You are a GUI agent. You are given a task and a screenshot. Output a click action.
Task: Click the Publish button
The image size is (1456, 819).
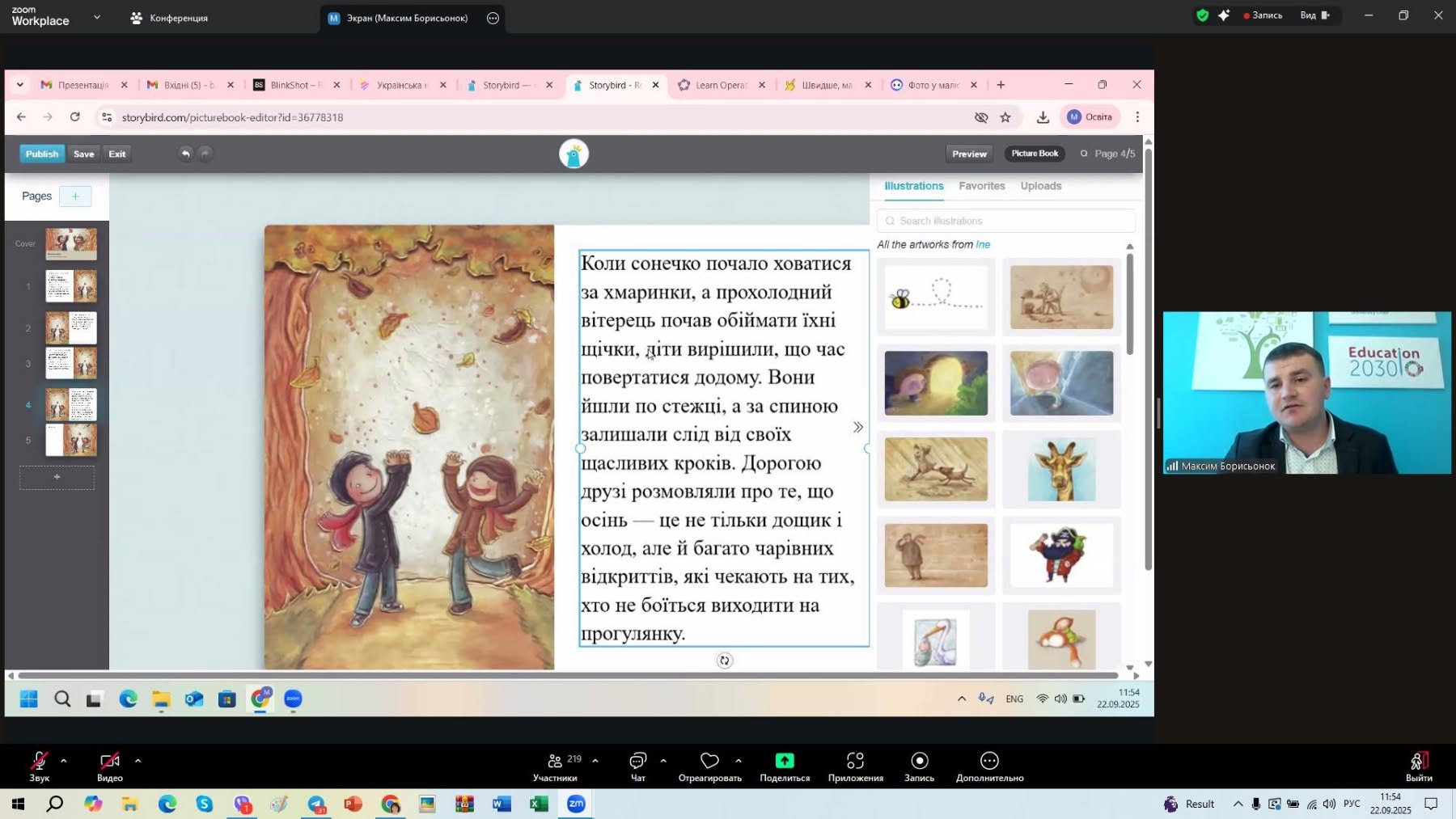(42, 154)
